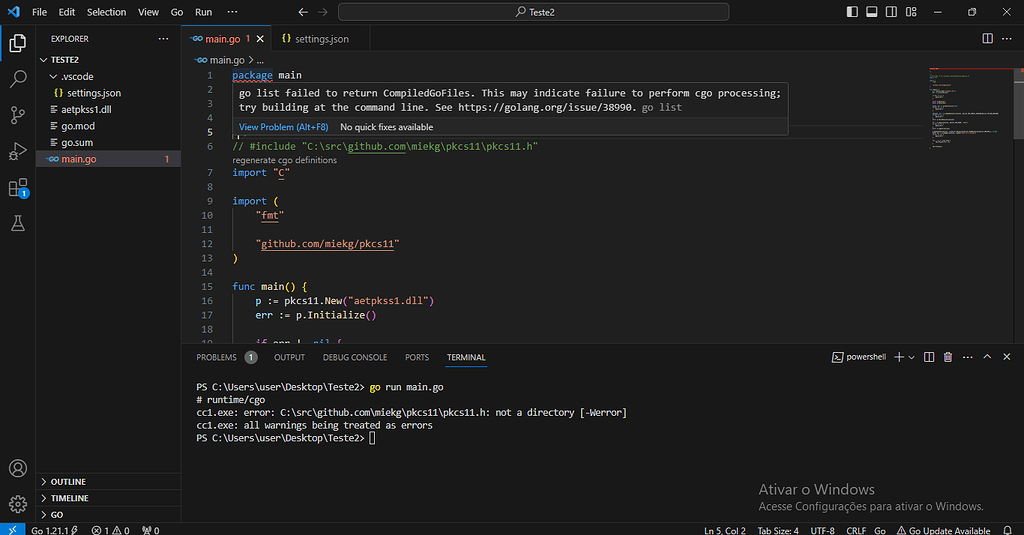Open the Manage gear menu
The height and width of the screenshot is (535, 1024).
point(18,504)
